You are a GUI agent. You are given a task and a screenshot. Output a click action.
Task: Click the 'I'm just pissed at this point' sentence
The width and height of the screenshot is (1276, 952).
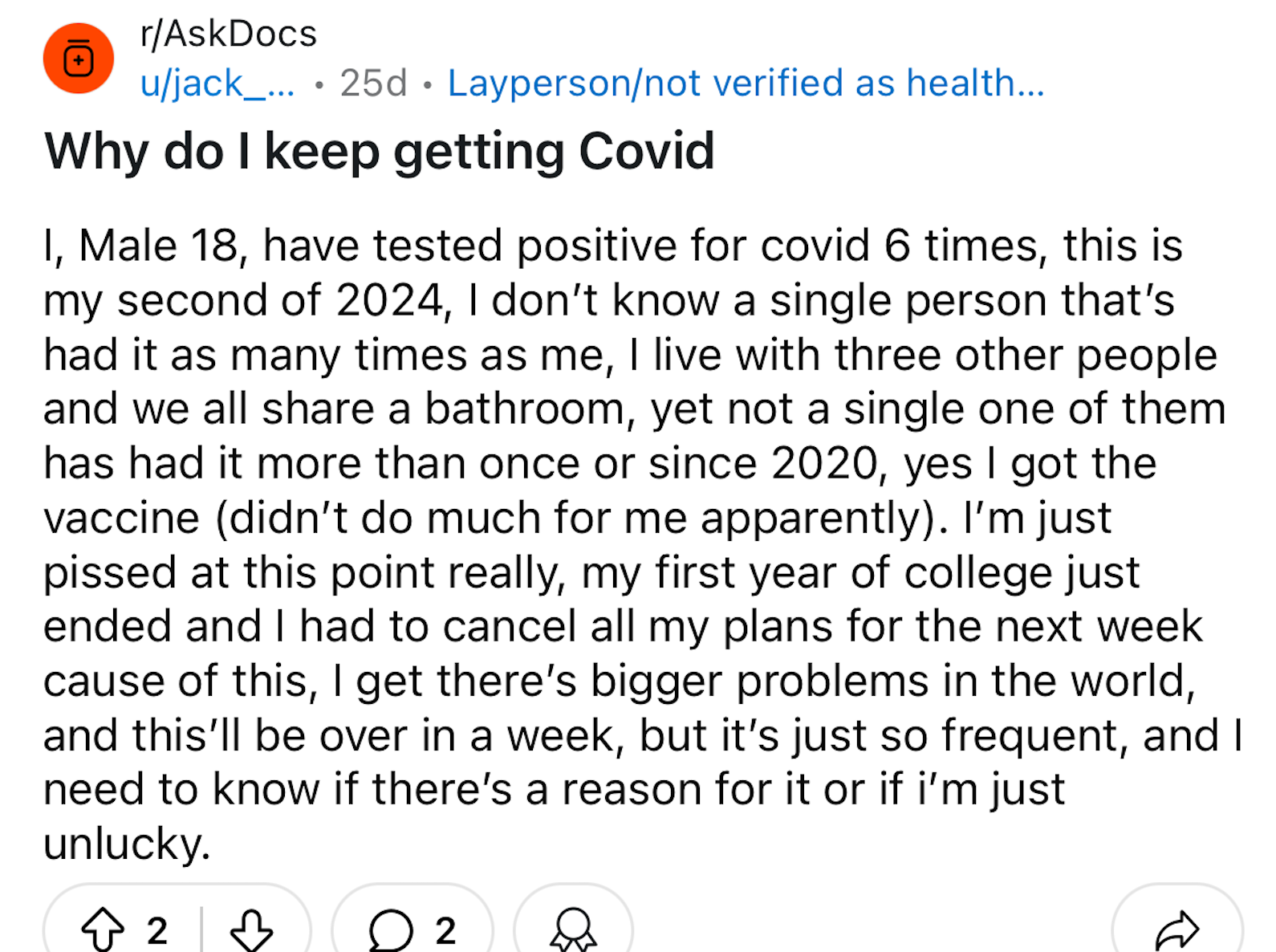[576, 545]
